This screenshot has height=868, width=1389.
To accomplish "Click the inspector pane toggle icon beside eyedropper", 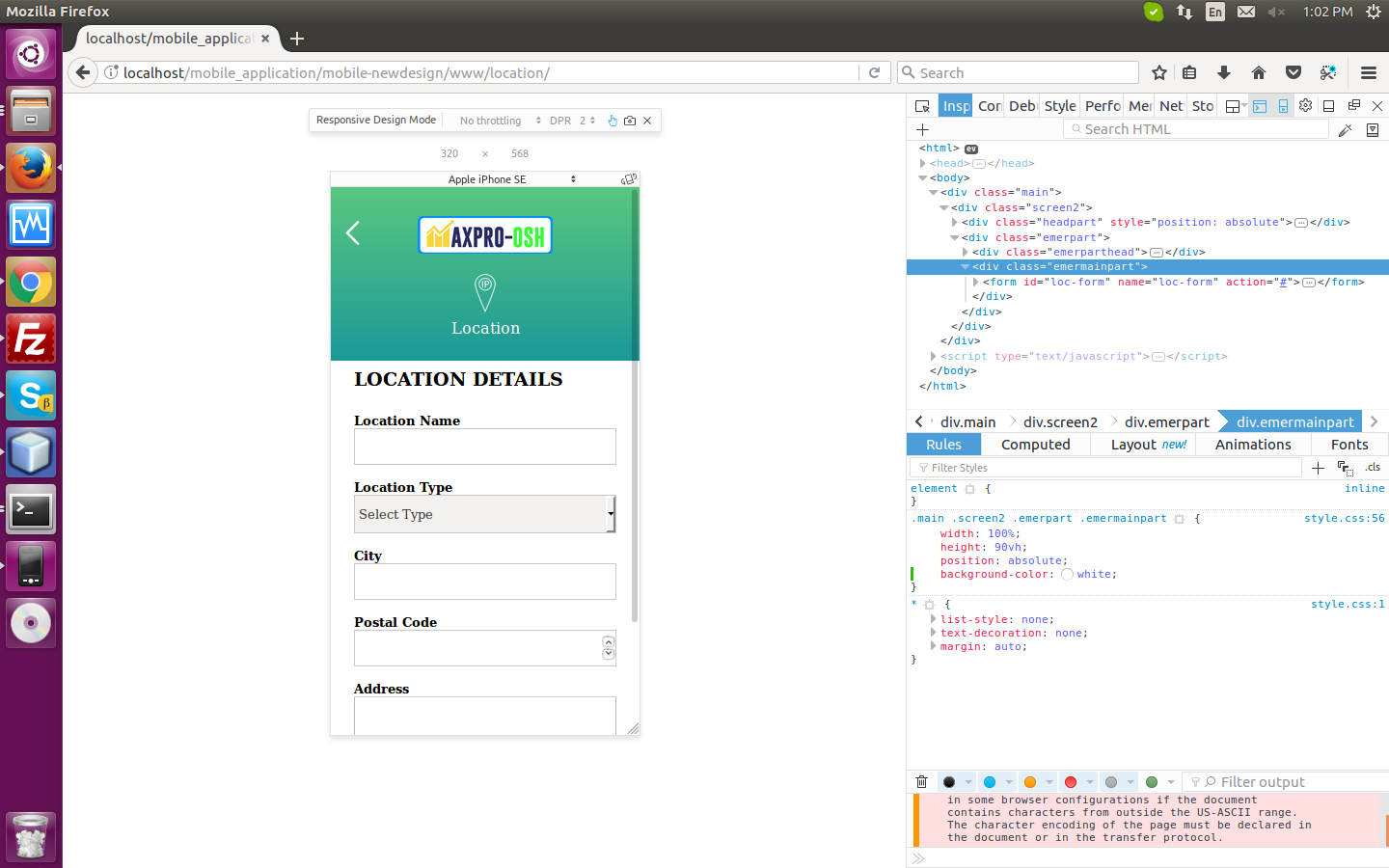I will (x=1373, y=130).
